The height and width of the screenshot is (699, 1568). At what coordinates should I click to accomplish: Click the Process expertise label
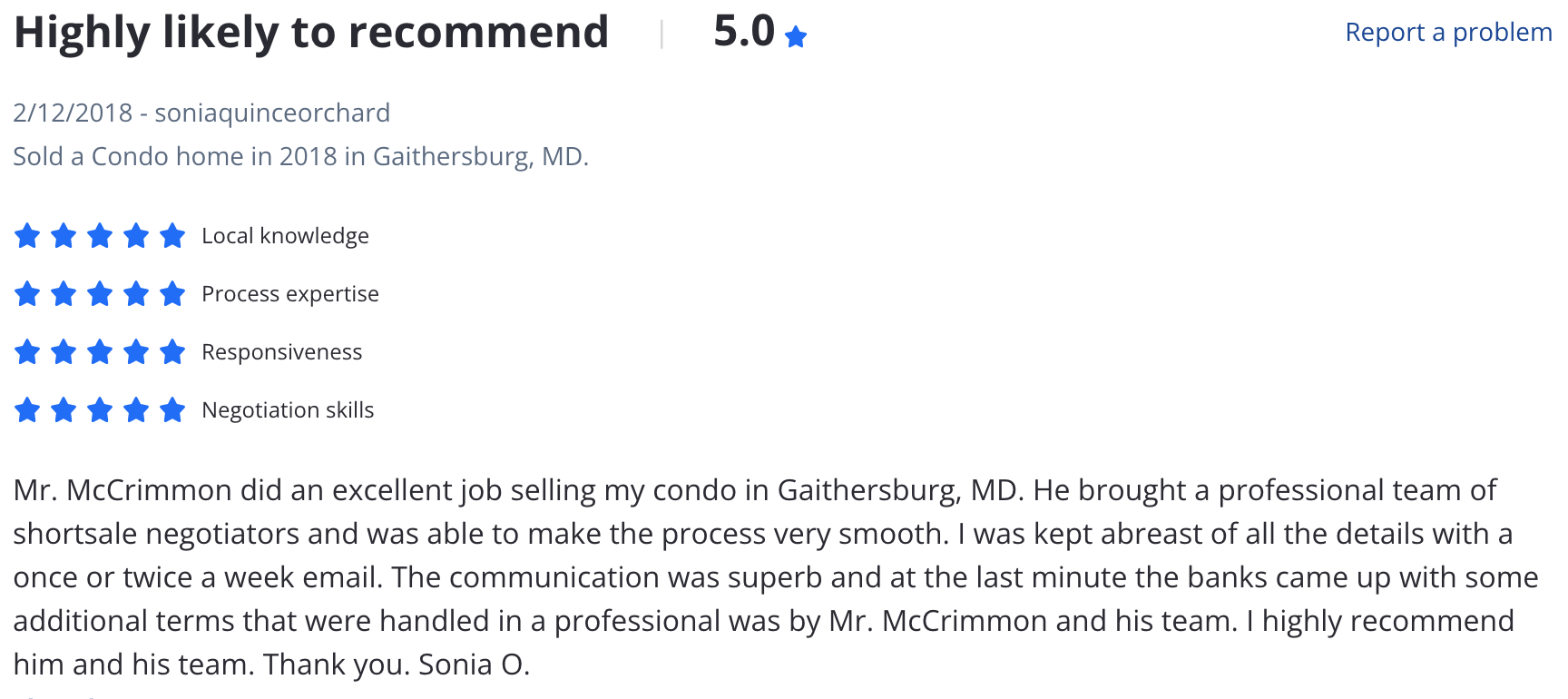(290, 294)
